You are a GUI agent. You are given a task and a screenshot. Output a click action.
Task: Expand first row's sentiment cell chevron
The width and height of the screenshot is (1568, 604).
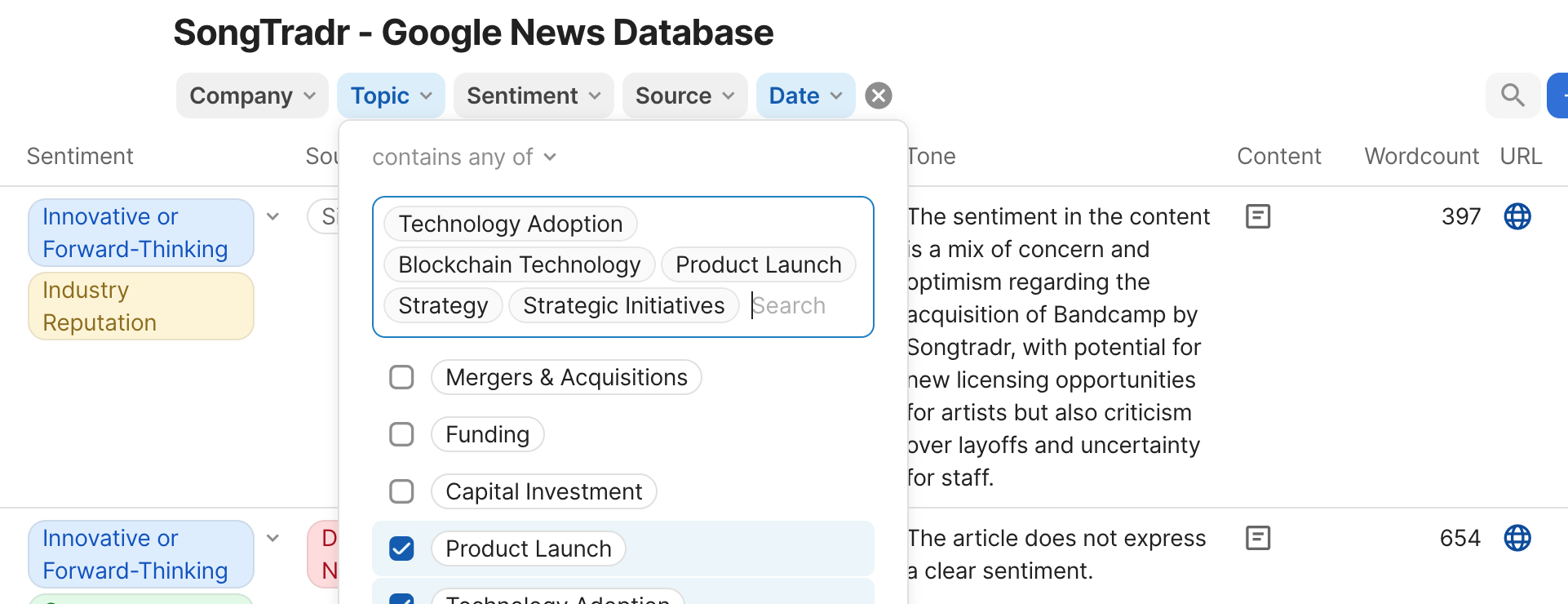point(273,216)
